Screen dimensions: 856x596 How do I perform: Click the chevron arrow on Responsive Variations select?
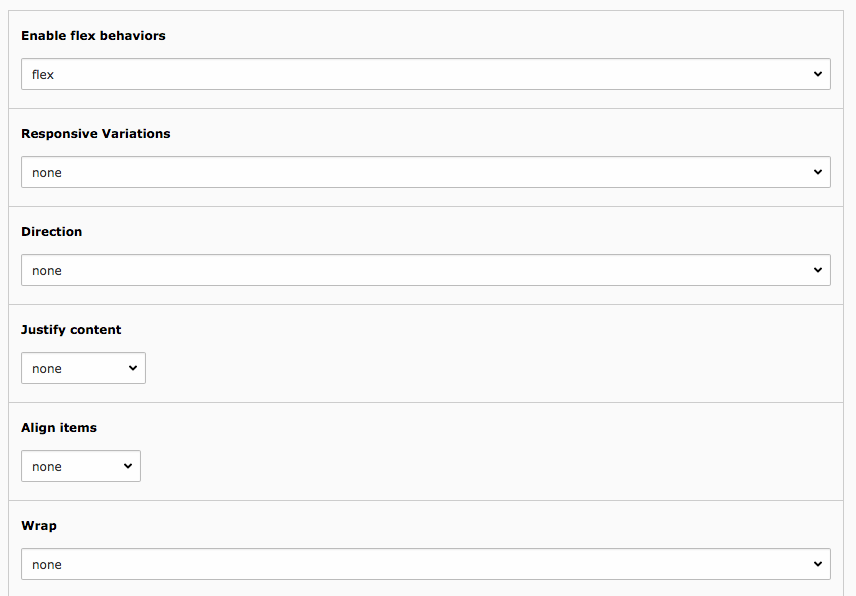tap(818, 172)
